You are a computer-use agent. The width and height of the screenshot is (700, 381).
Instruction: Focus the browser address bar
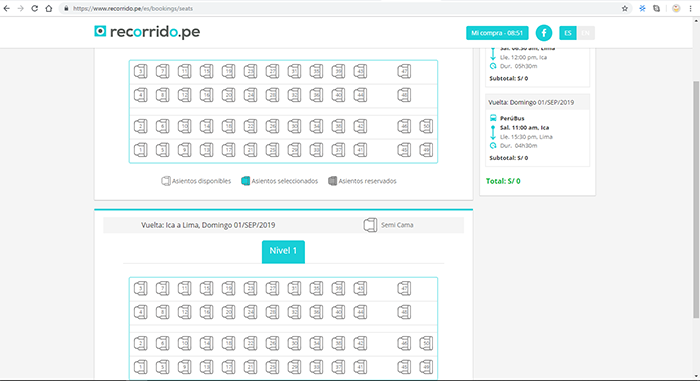344,8
